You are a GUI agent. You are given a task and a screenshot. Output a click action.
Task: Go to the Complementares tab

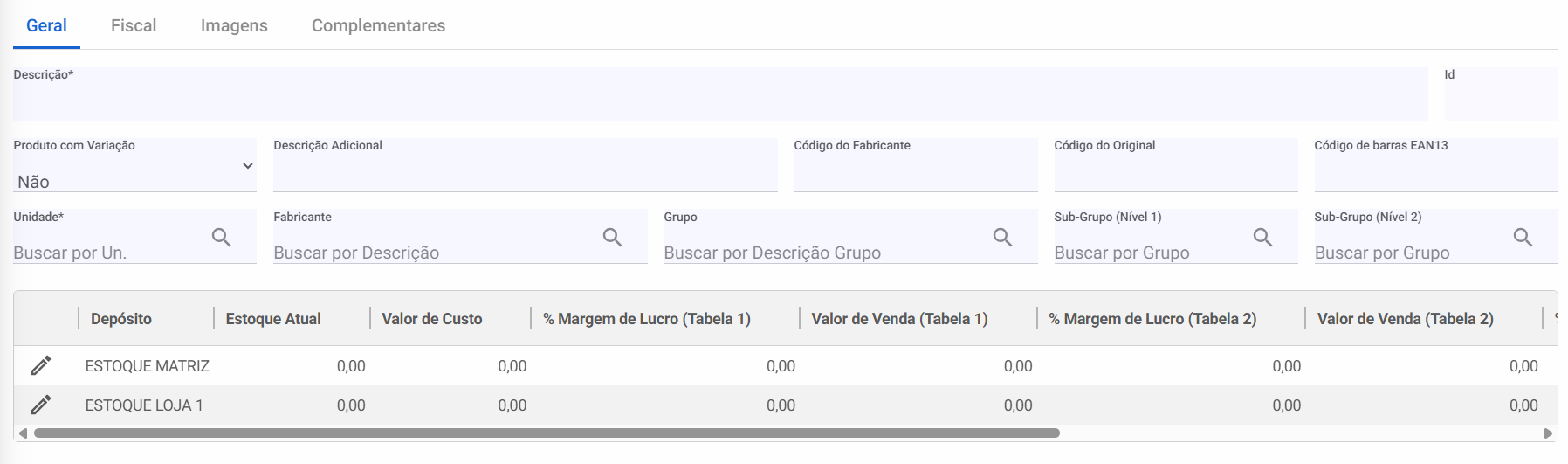click(378, 25)
